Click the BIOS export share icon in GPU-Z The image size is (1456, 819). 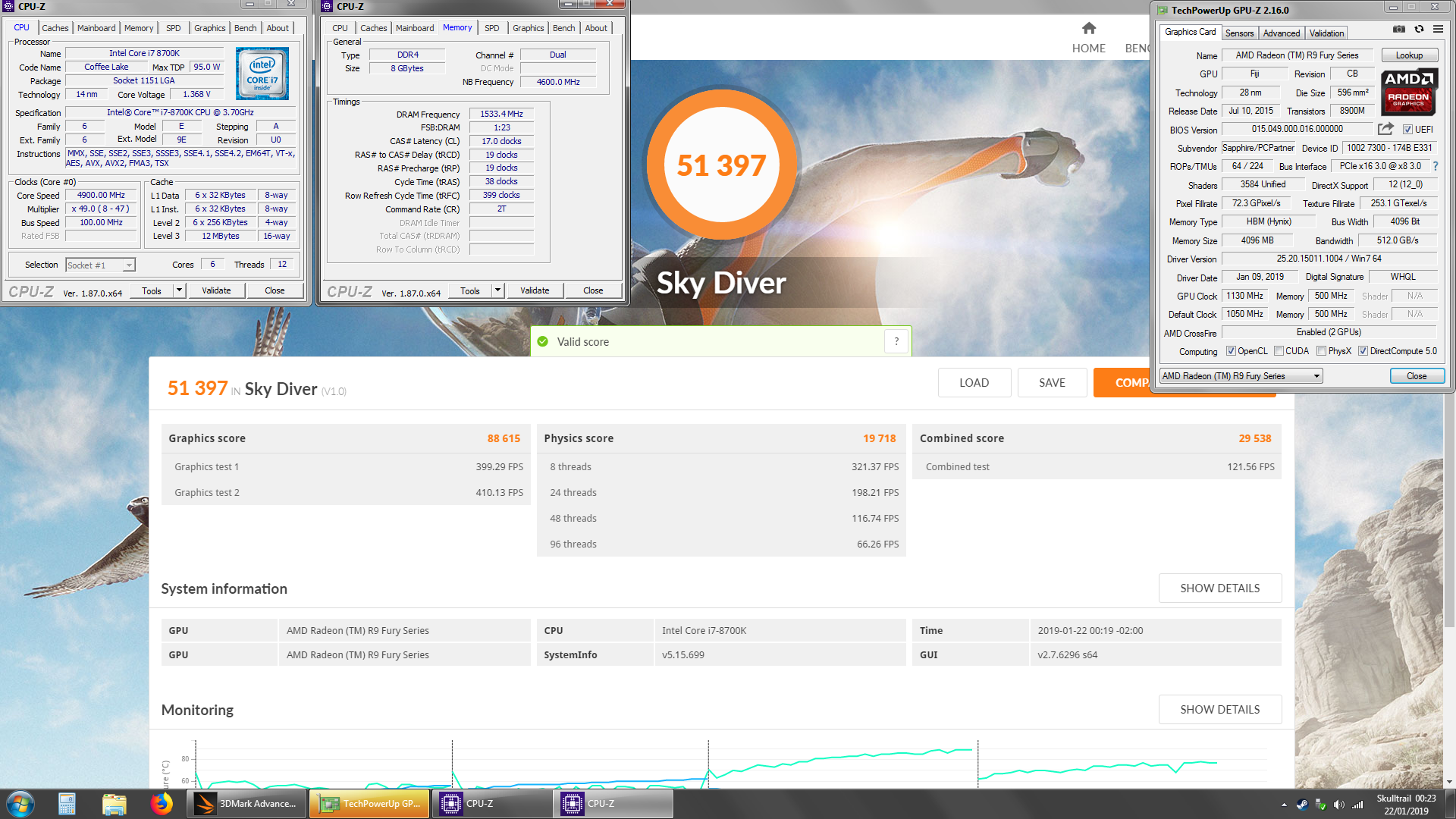coord(1385,129)
